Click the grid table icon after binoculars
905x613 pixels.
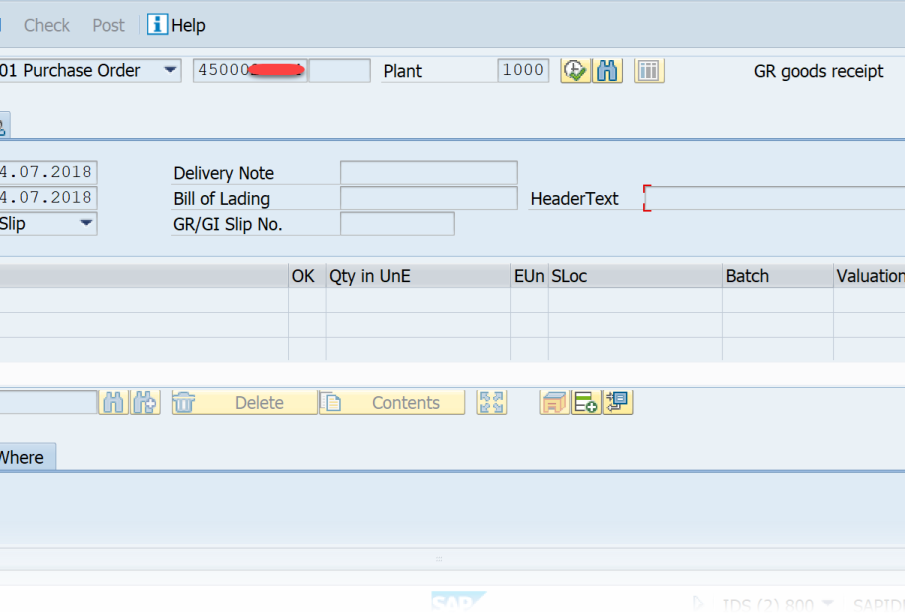(x=649, y=71)
